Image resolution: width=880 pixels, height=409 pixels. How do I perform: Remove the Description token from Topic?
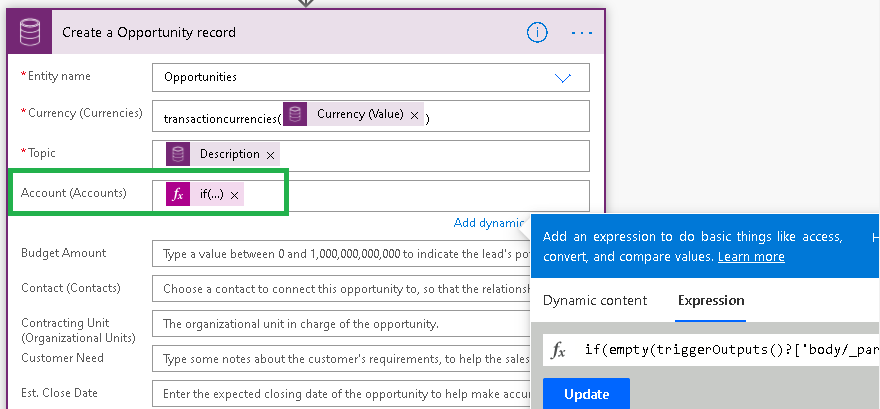(270, 155)
